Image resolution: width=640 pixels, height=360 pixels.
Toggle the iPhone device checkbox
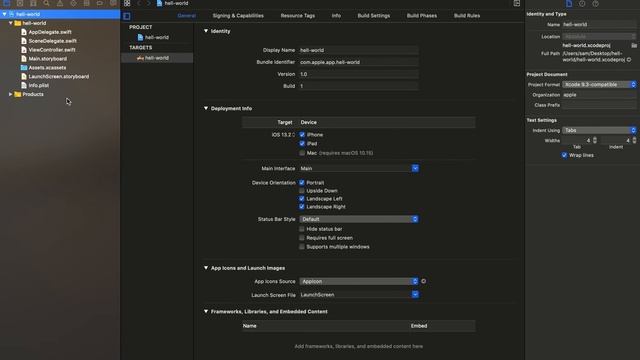click(302, 134)
